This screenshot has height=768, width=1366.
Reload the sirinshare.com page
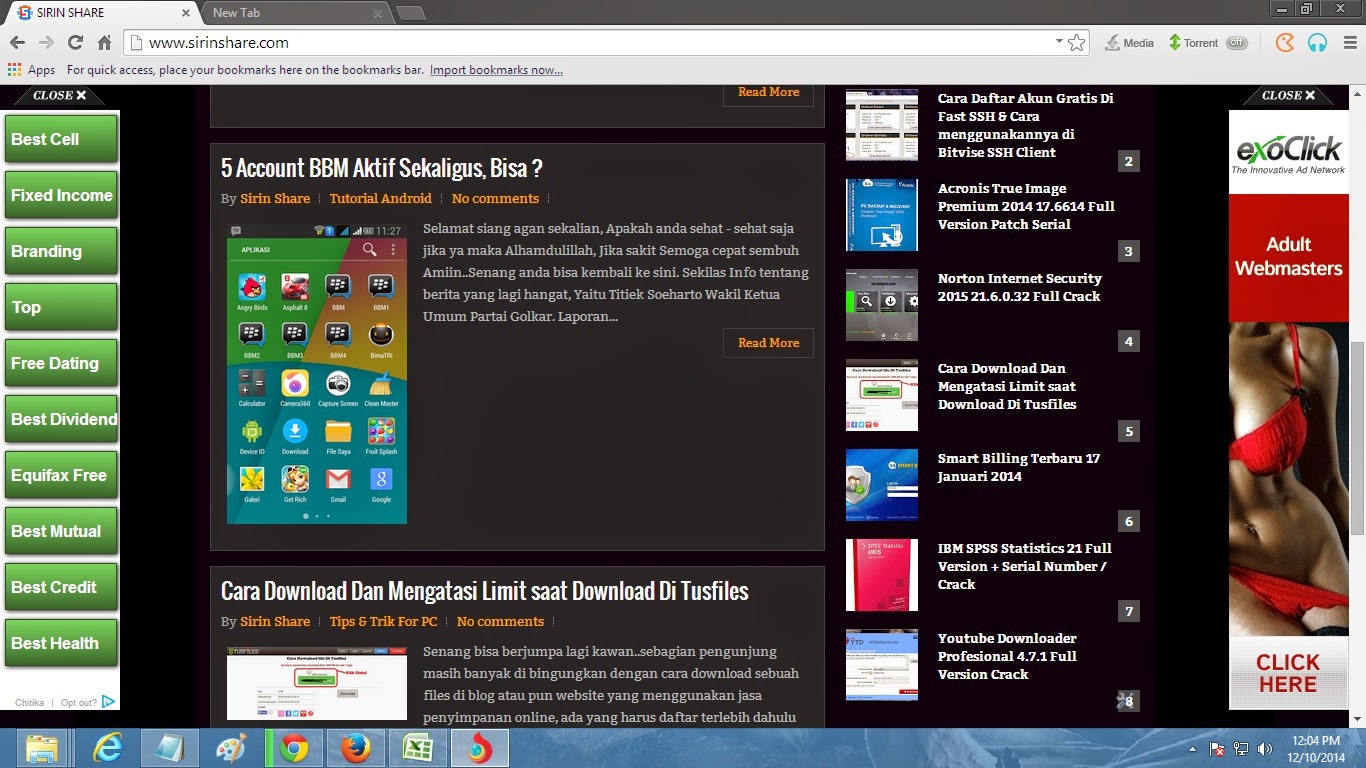pyautogui.click(x=75, y=43)
